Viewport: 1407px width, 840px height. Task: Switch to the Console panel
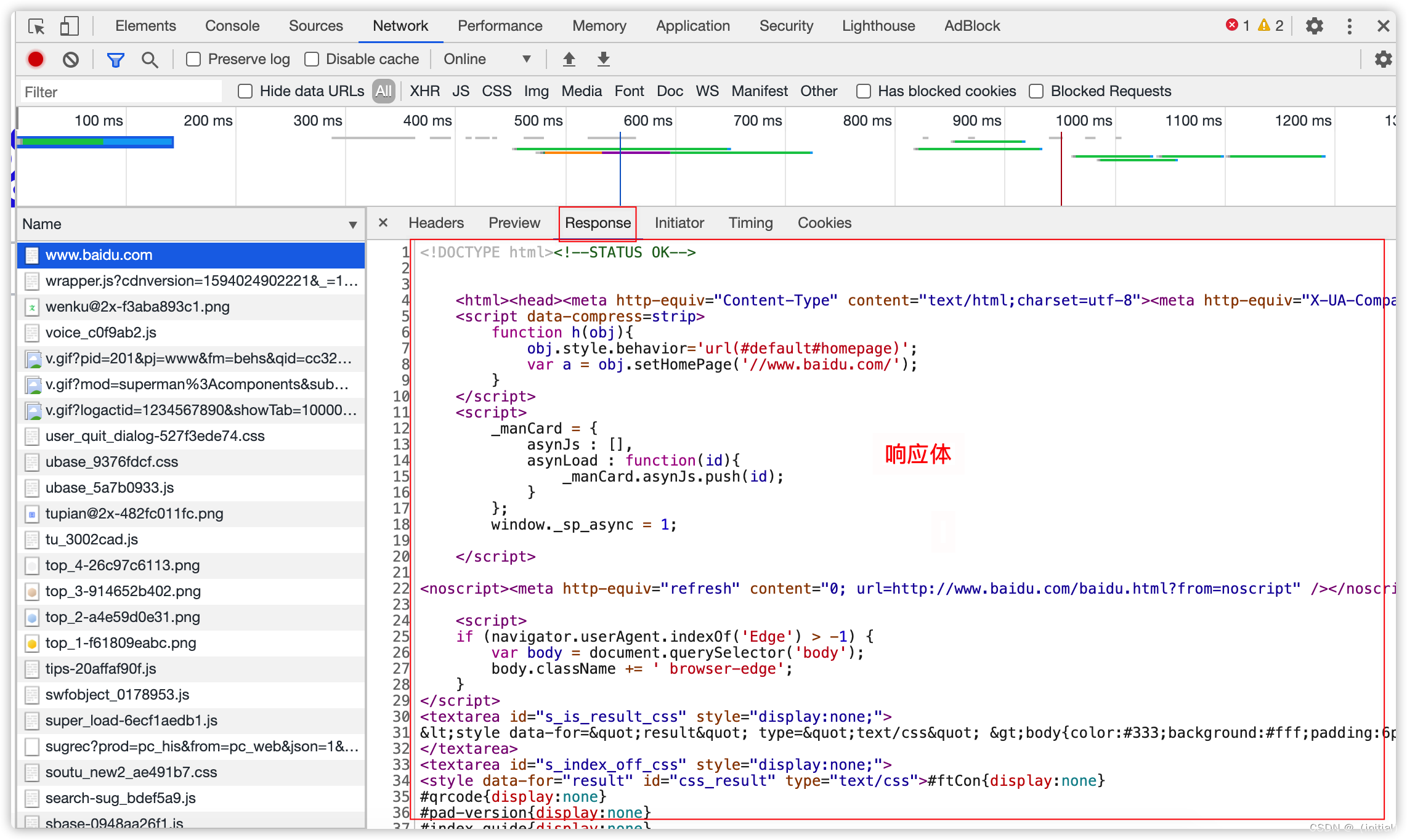pyautogui.click(x=232, y=26)
